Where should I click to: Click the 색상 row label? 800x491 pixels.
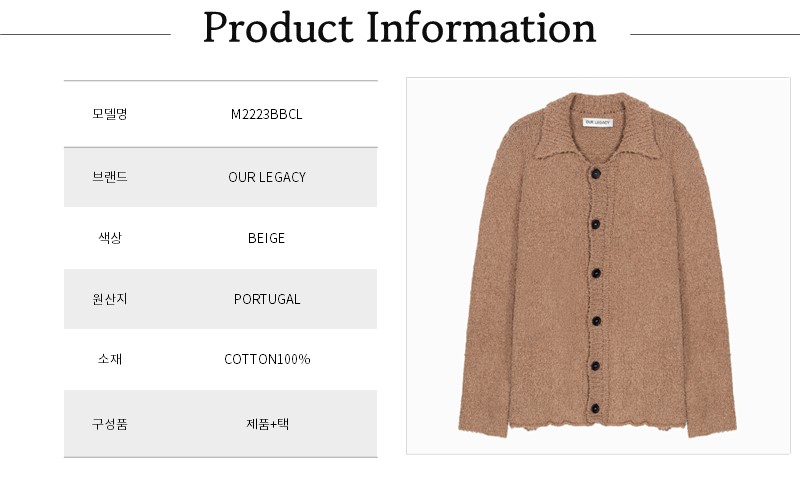pyautogui.click(x=110, y=238)
